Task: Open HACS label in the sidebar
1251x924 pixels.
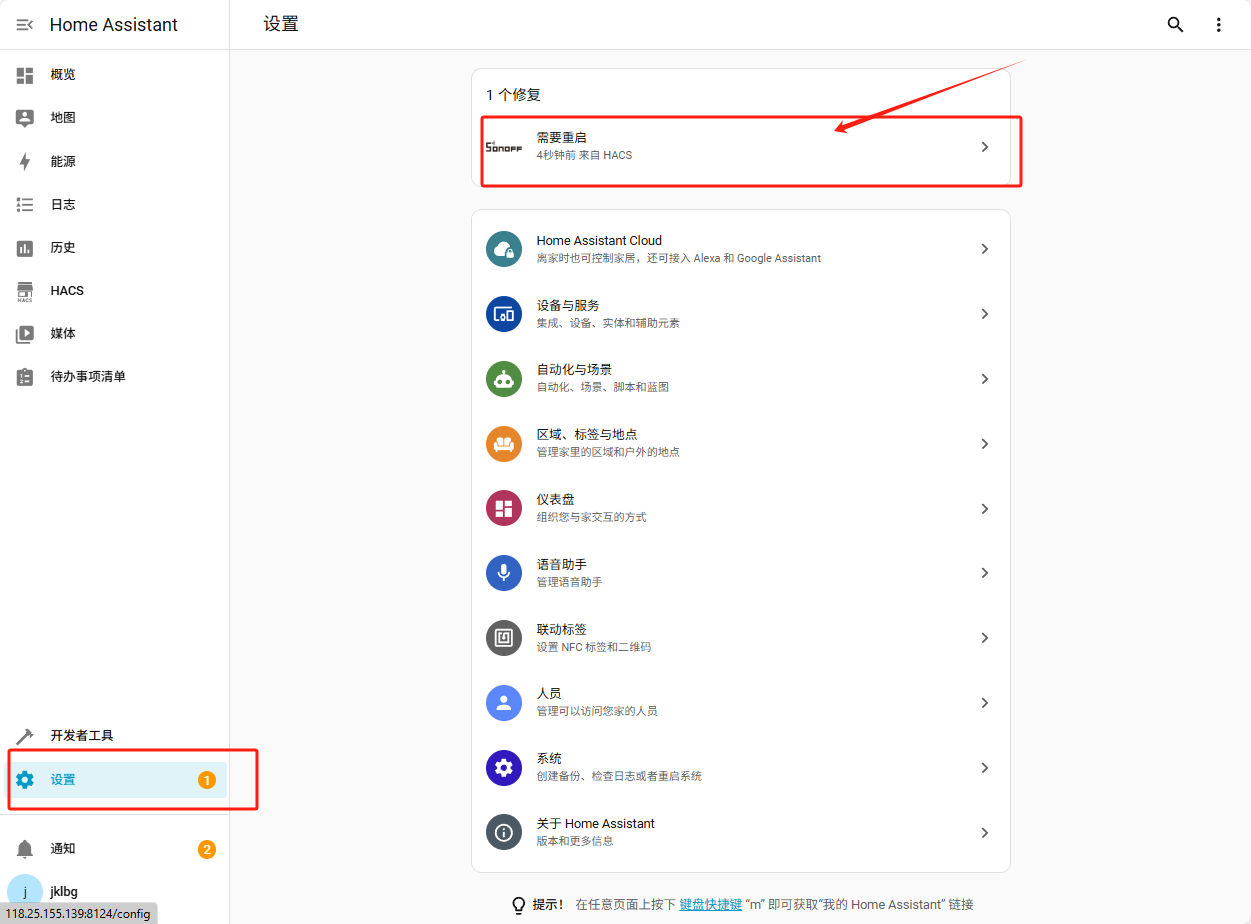Action: [x=67, y=291]
